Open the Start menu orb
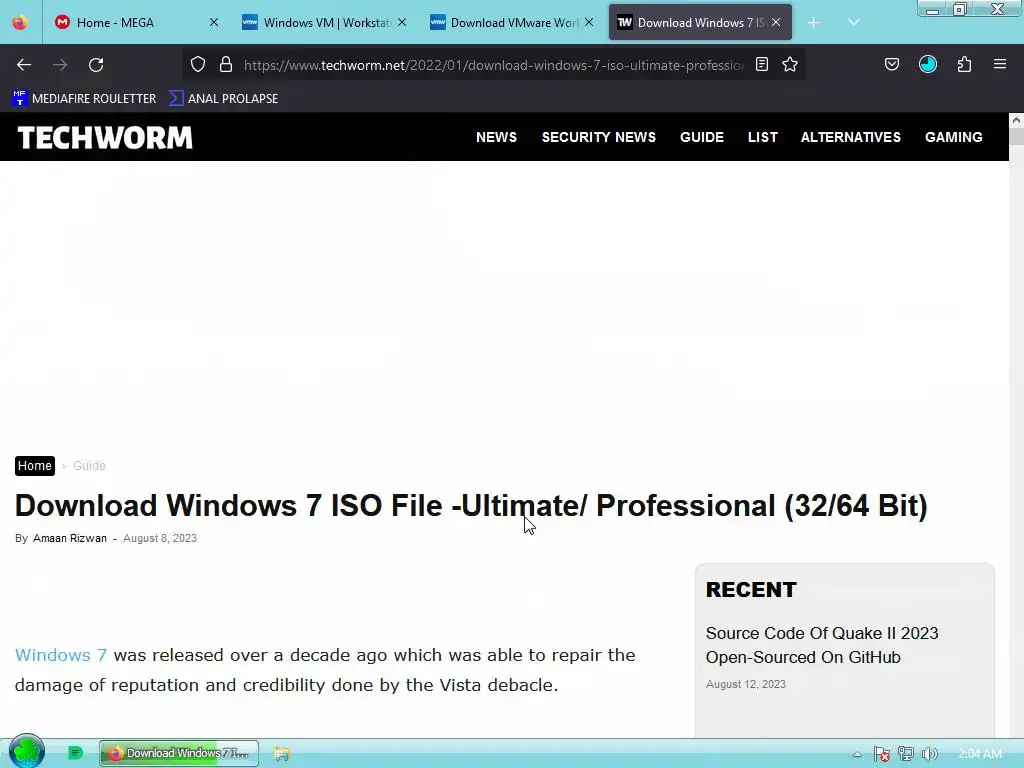This screenshot has height=768, width=1024. 27,751
